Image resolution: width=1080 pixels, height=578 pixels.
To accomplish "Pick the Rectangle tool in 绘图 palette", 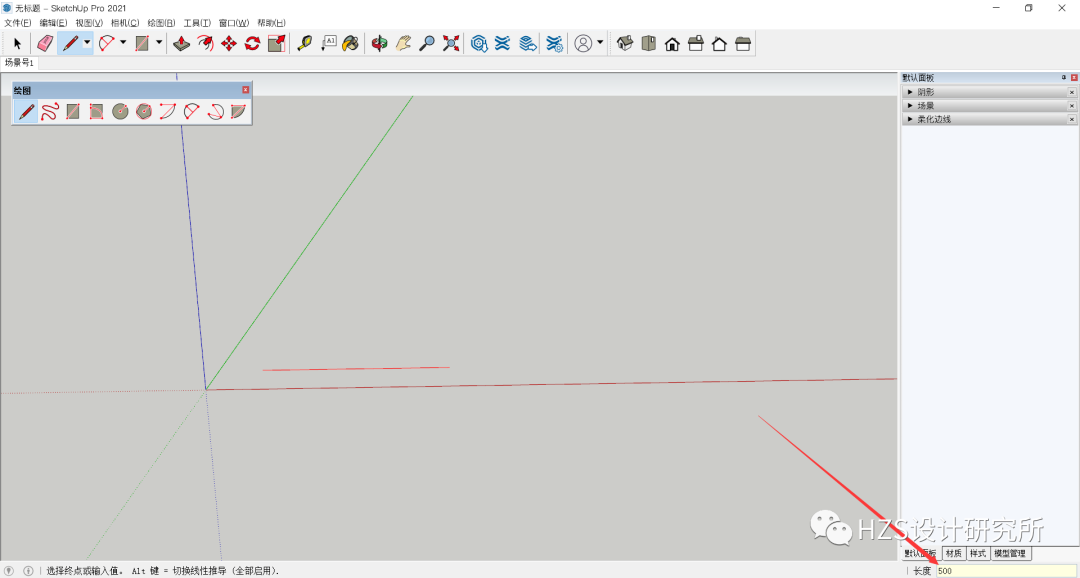I will [72, 111].
